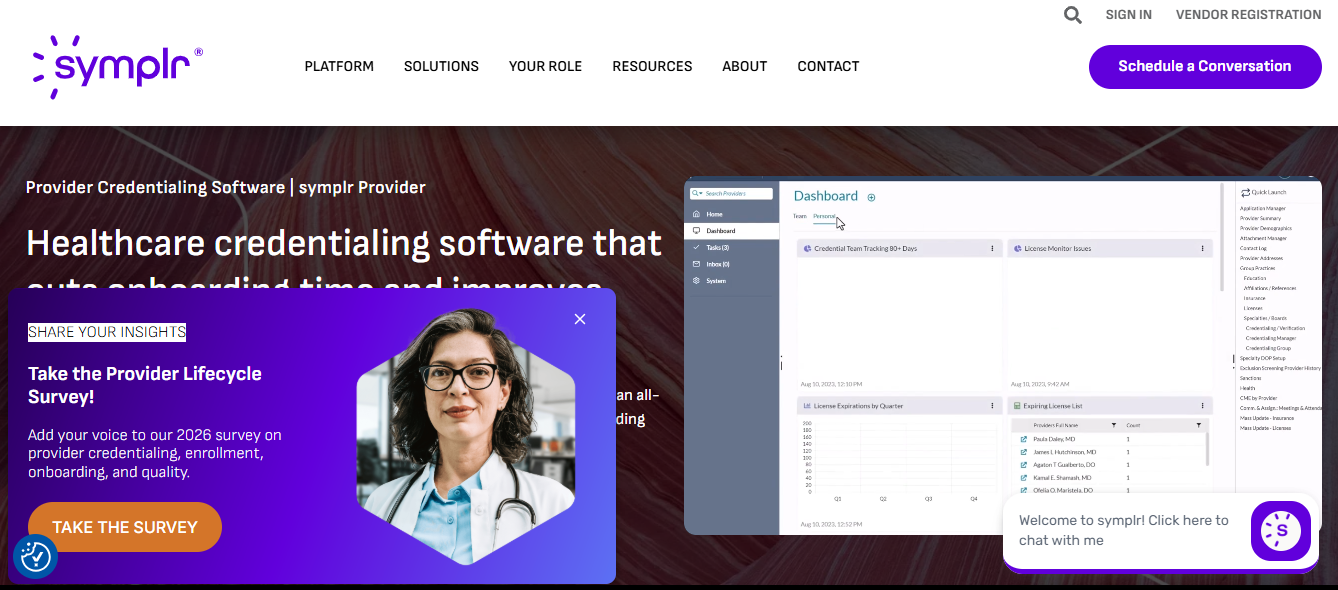Viewport: 1338px width, 590px height.
Task: Open Exclusion Screening Provider History entry
Action: coord(1280,368)
